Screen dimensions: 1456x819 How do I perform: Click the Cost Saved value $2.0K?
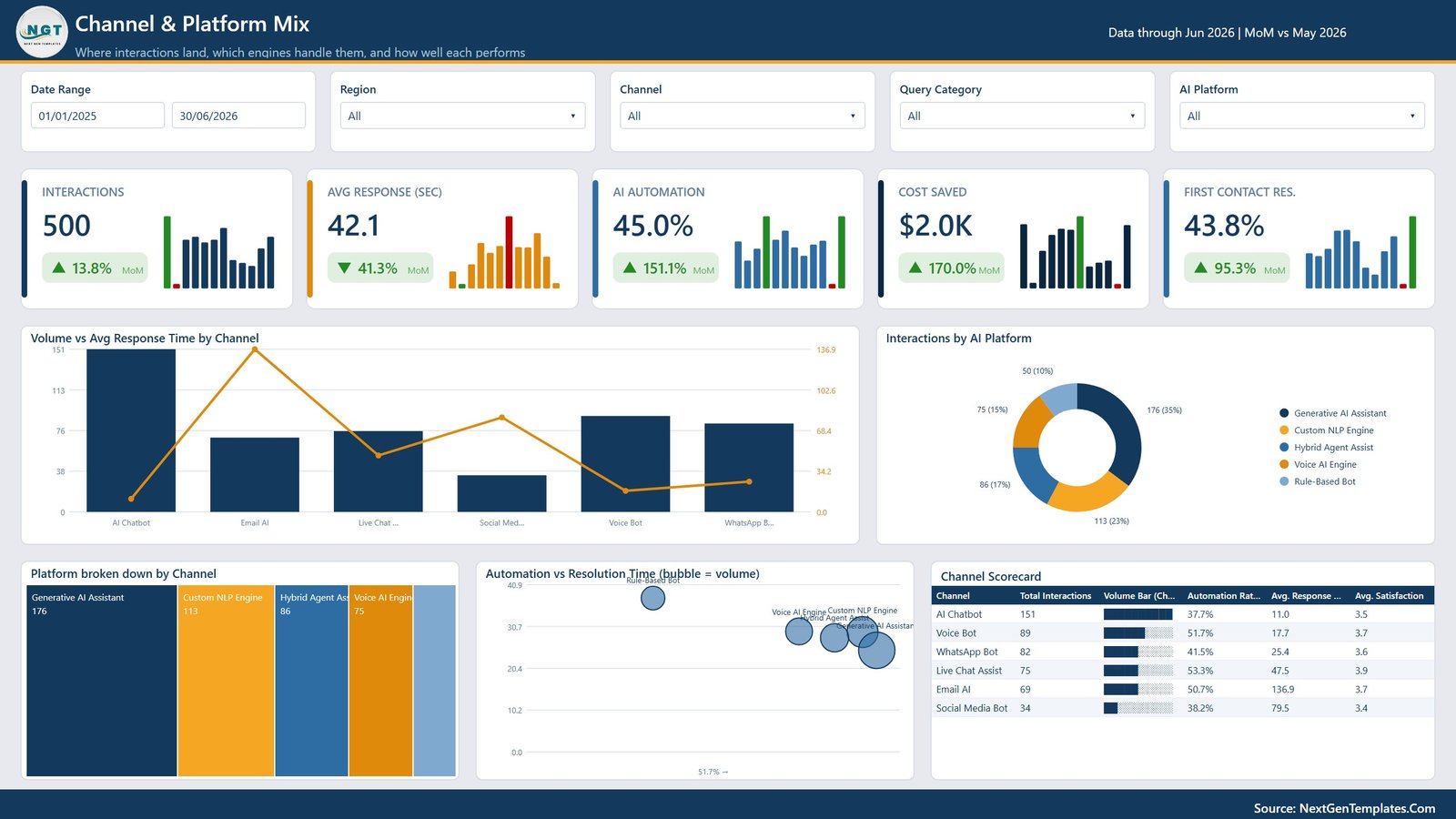pyautogui.click(x=935, y=226)
